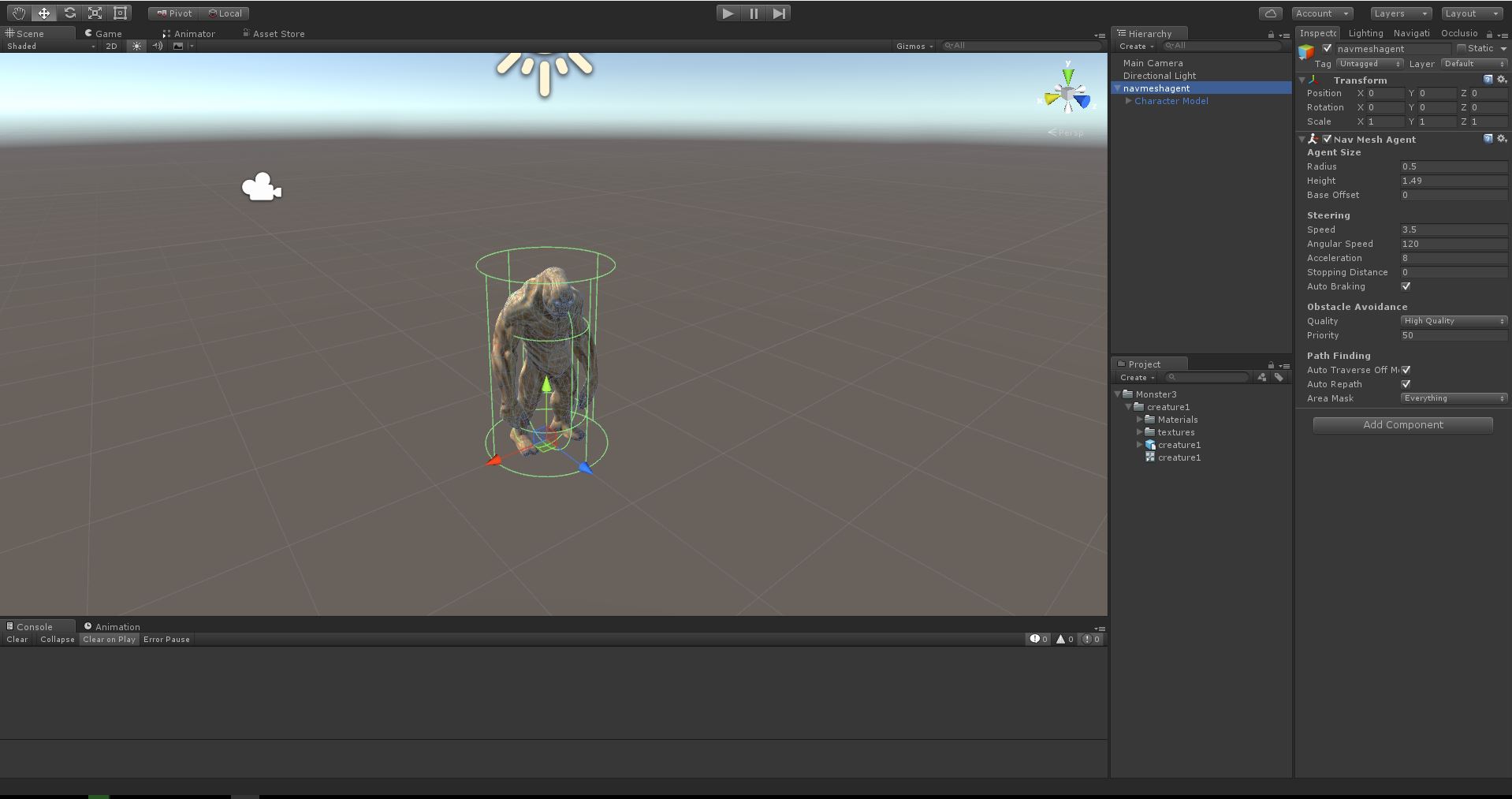Screen dimensions: 1512x799
Task: Click the Hierarchy Create button
Action: (x=1136, y=47)
